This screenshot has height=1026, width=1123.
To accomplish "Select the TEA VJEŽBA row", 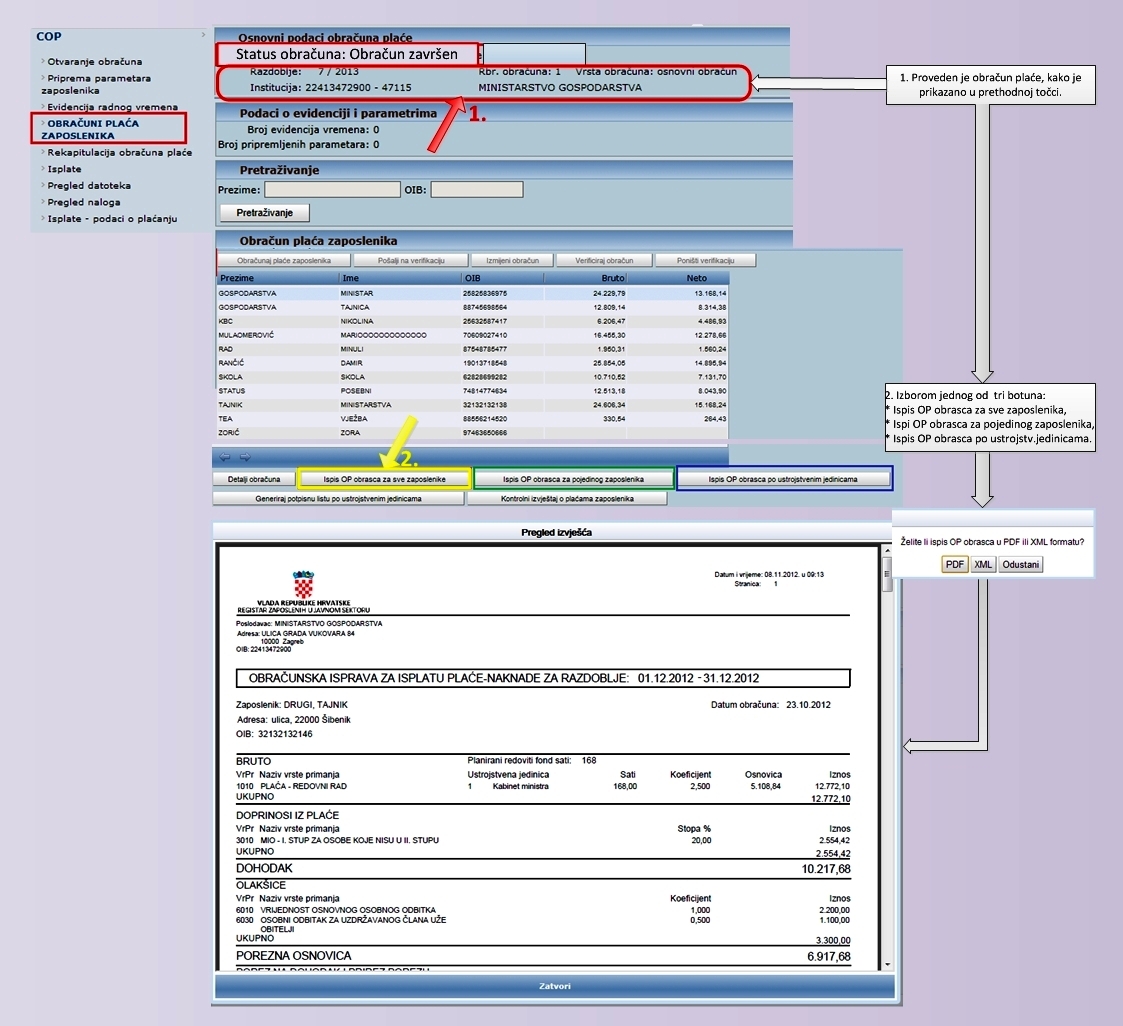I will click(x=473, y=419).
